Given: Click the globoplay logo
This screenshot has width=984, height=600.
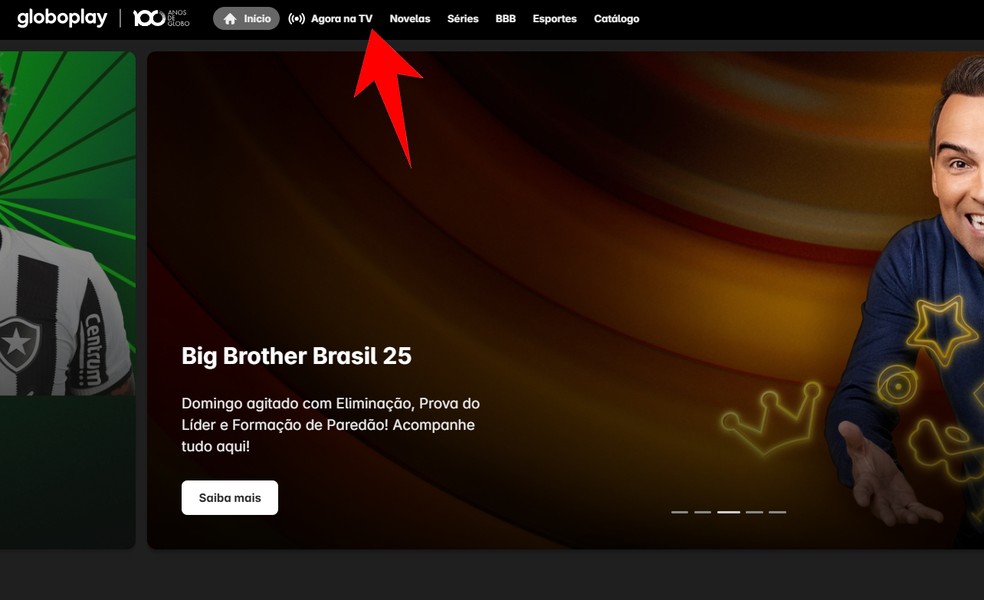Looking at the screenshot, I should [62, 18].
